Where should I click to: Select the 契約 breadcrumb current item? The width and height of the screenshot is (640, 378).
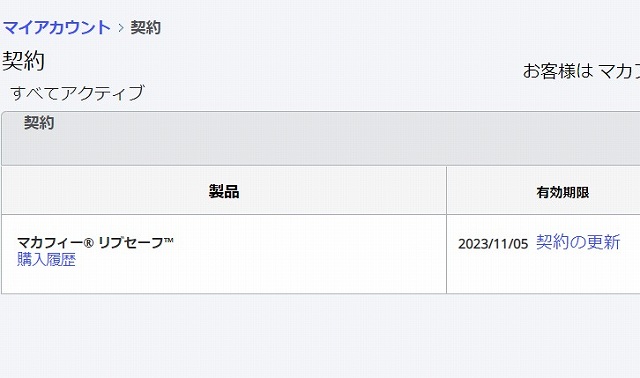(x=146, y=28)
